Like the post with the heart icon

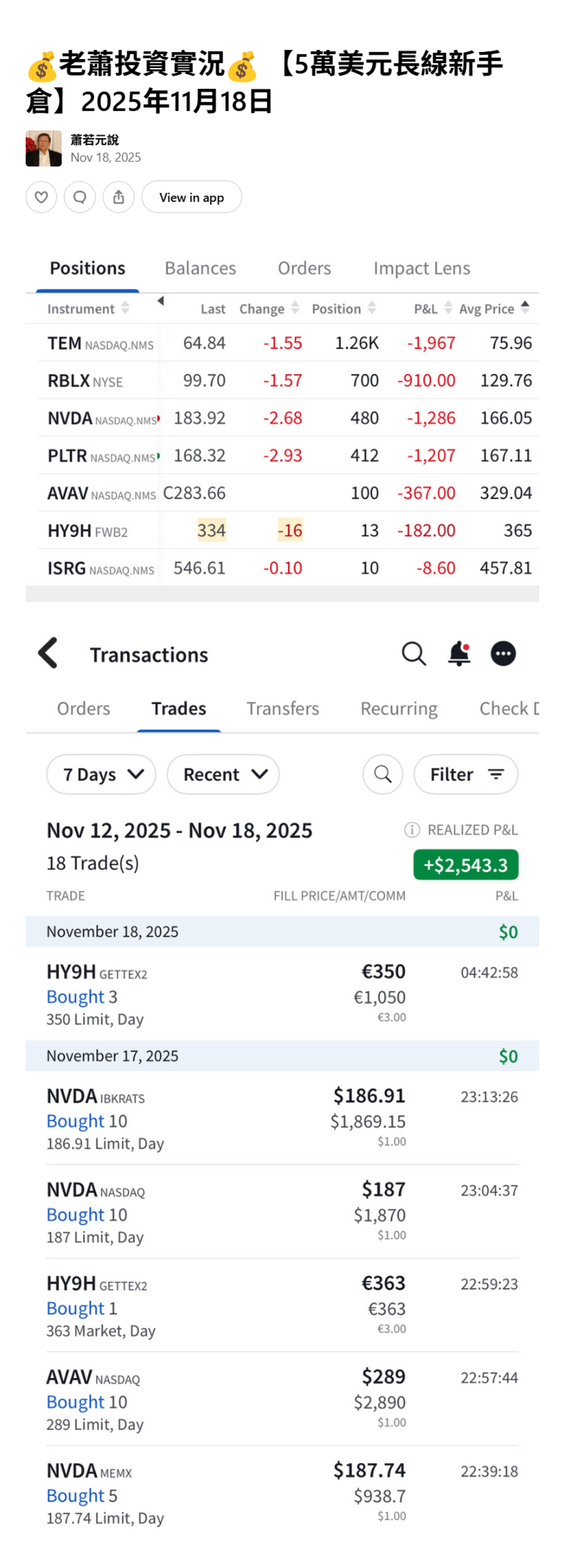[41, 197]
